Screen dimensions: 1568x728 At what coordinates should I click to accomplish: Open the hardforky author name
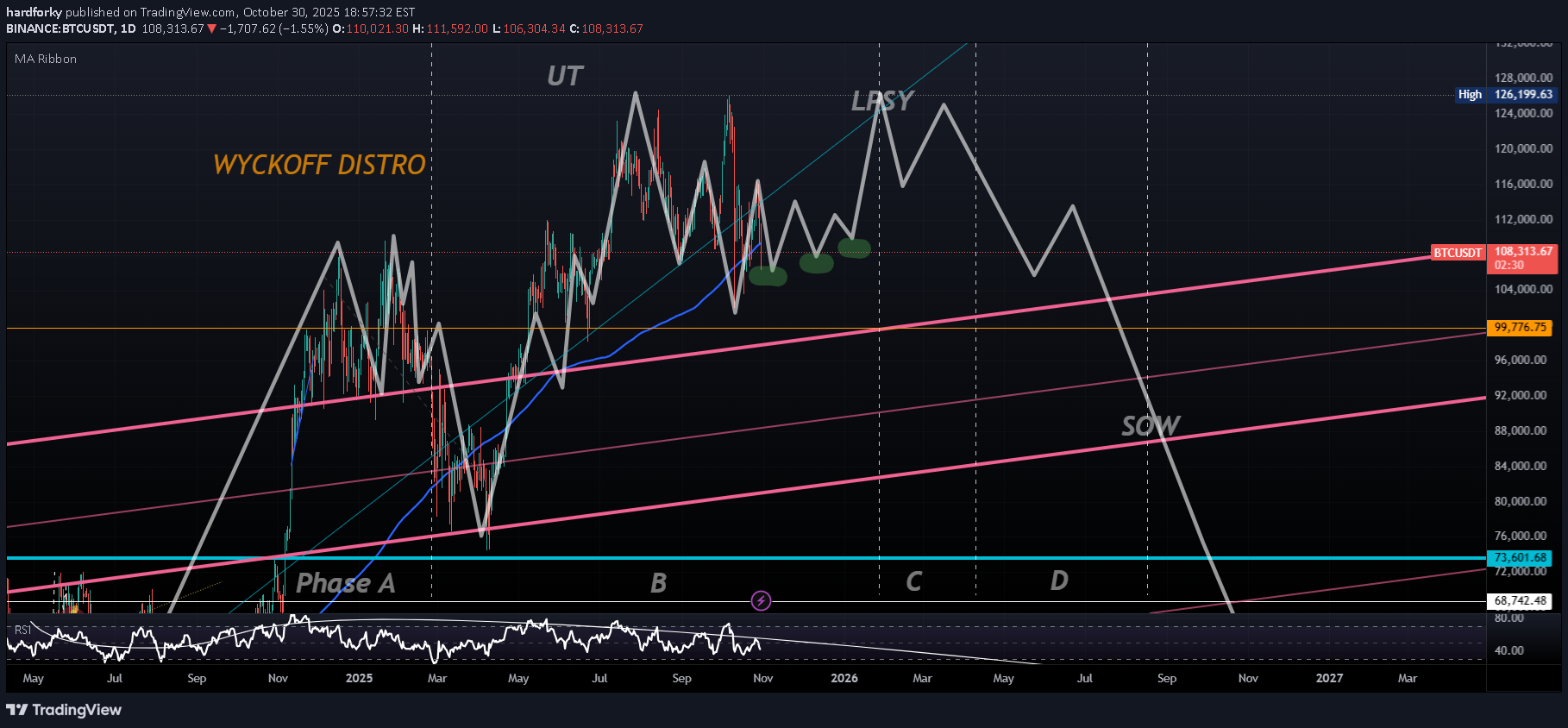(34, 12)
